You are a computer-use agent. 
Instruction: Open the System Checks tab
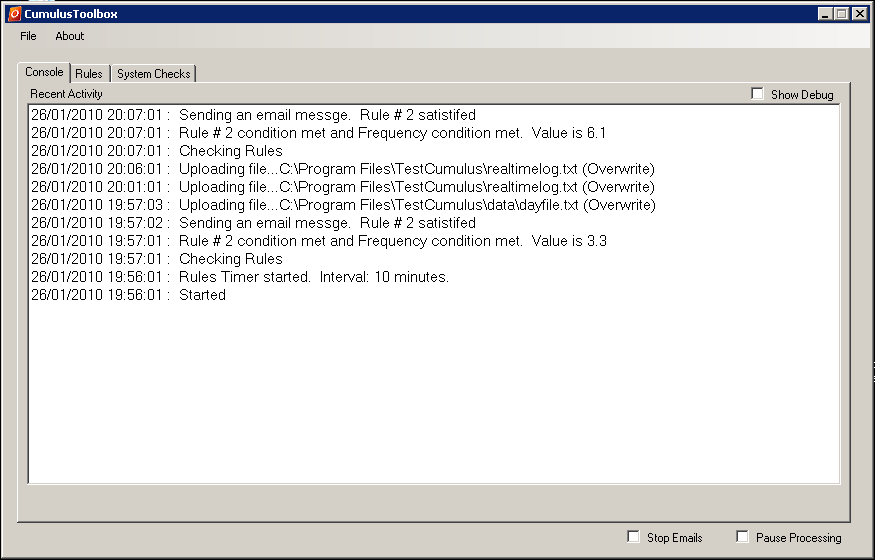pyautogui.click(x=153, y=74)
